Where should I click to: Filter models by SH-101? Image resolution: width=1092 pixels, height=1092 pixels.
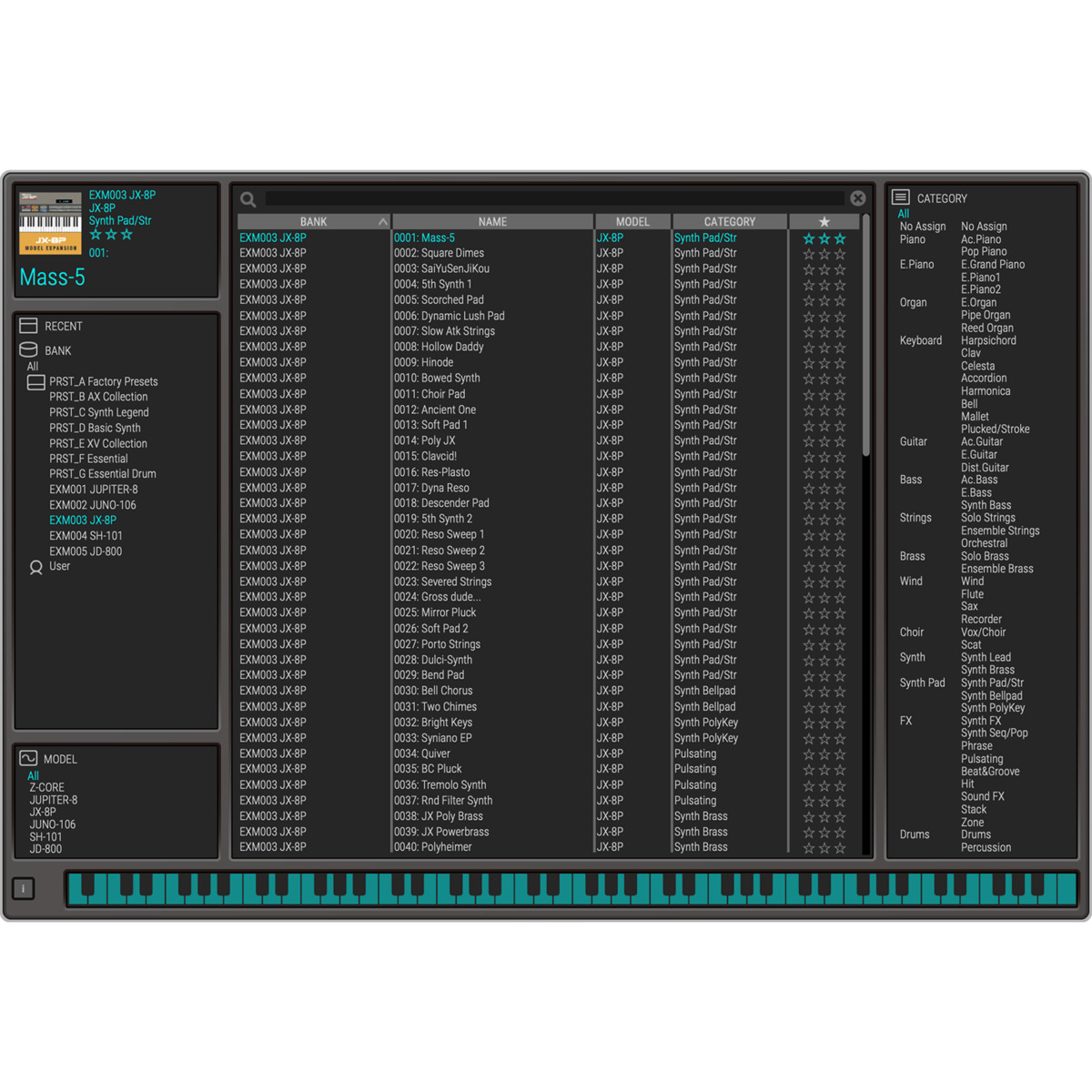(x=45, y=837)
